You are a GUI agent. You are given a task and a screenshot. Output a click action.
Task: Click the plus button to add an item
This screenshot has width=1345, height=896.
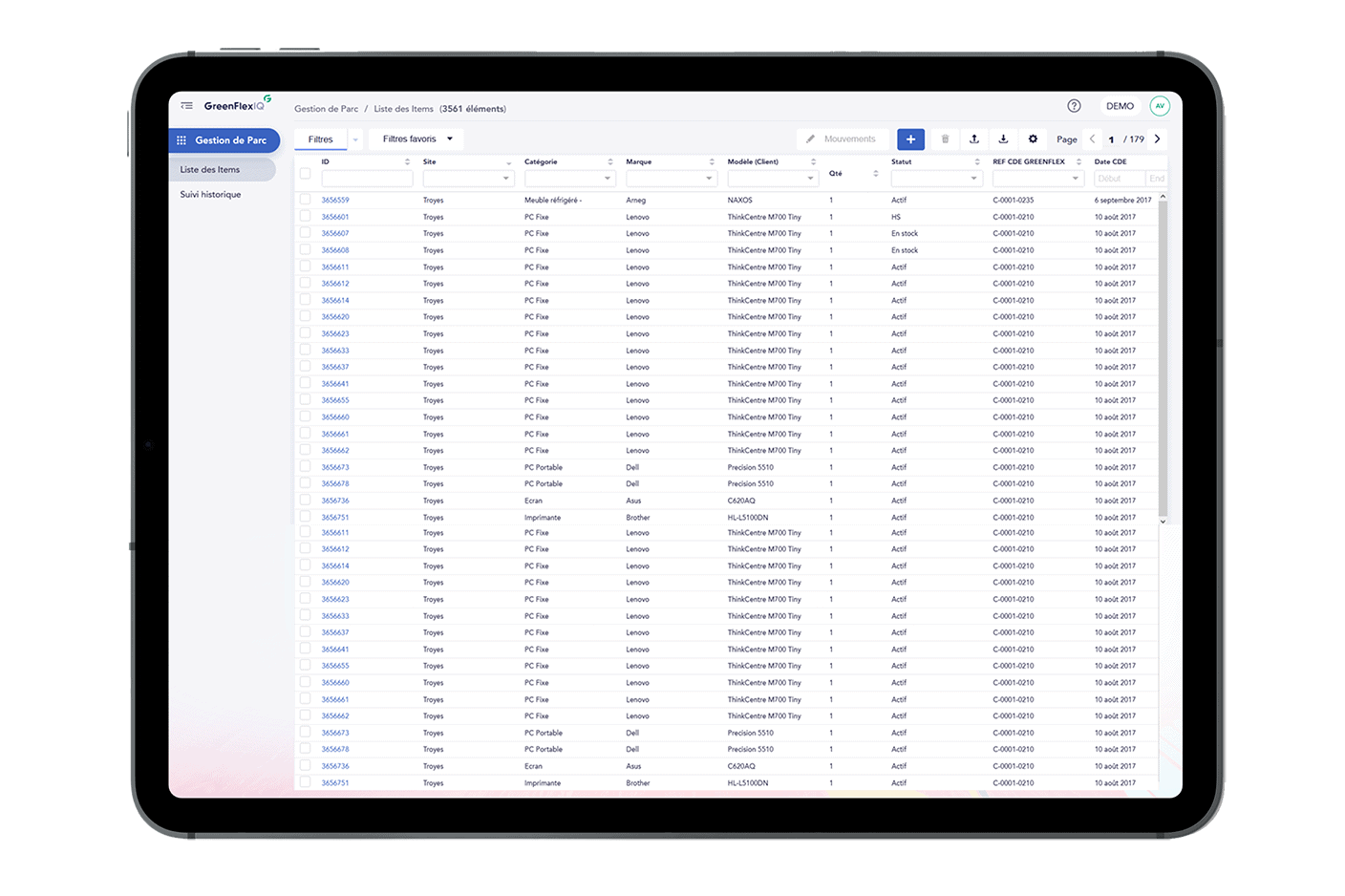pos(910,139)
